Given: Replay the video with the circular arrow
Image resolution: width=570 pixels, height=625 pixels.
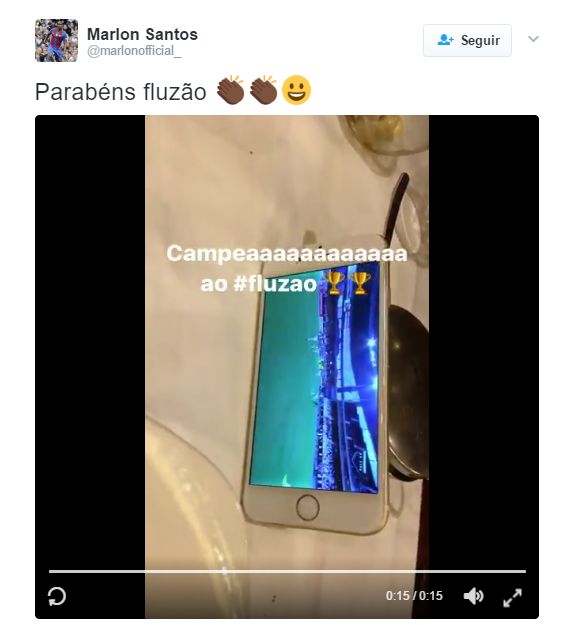Looking at the screenshot, I should tap(57, 597).
